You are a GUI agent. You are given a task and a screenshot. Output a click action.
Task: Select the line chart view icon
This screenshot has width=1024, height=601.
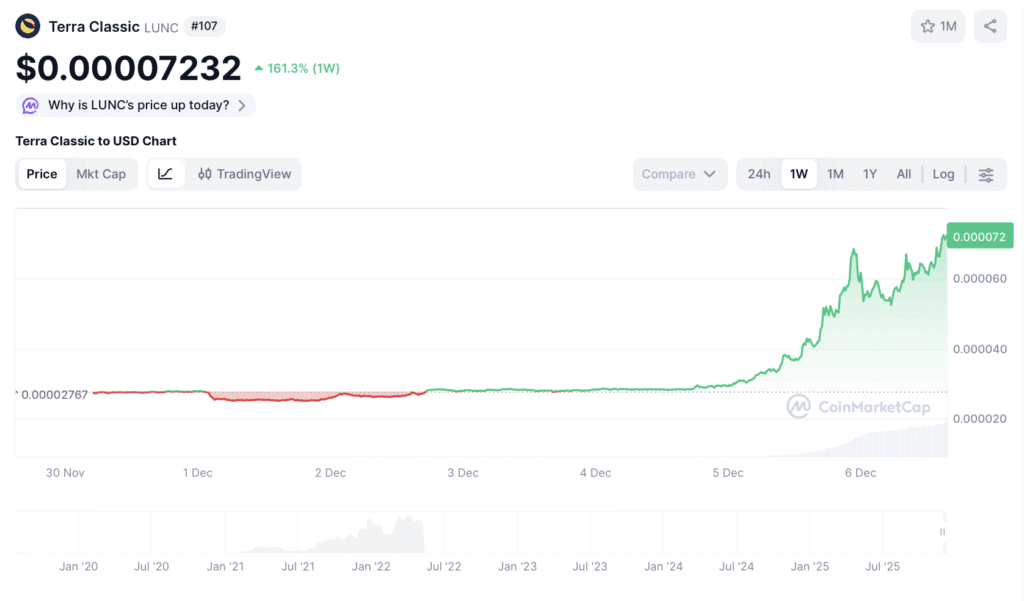pyautogui.click(x=165, y=174)
